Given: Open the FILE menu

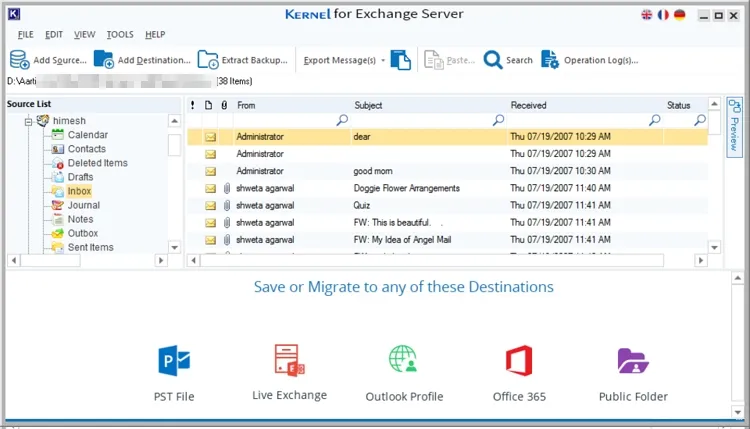Looking at the screenshot, I should click(x=25, y=34).
